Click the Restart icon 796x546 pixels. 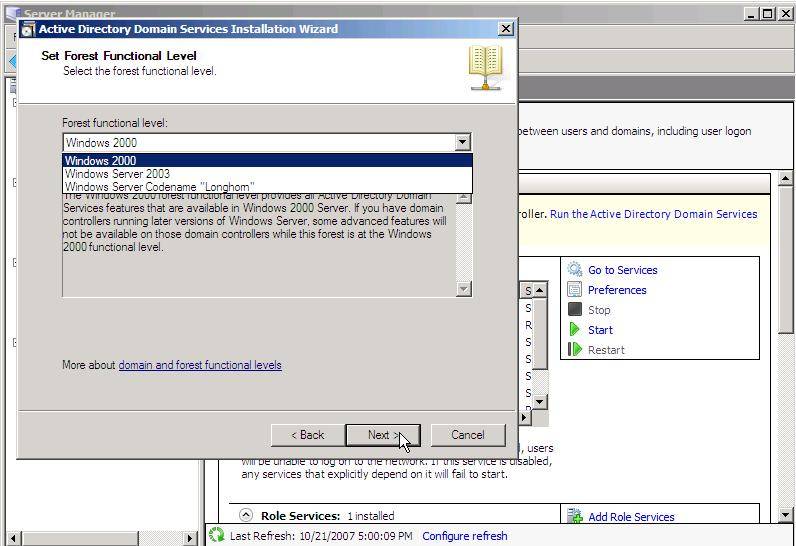575,349
